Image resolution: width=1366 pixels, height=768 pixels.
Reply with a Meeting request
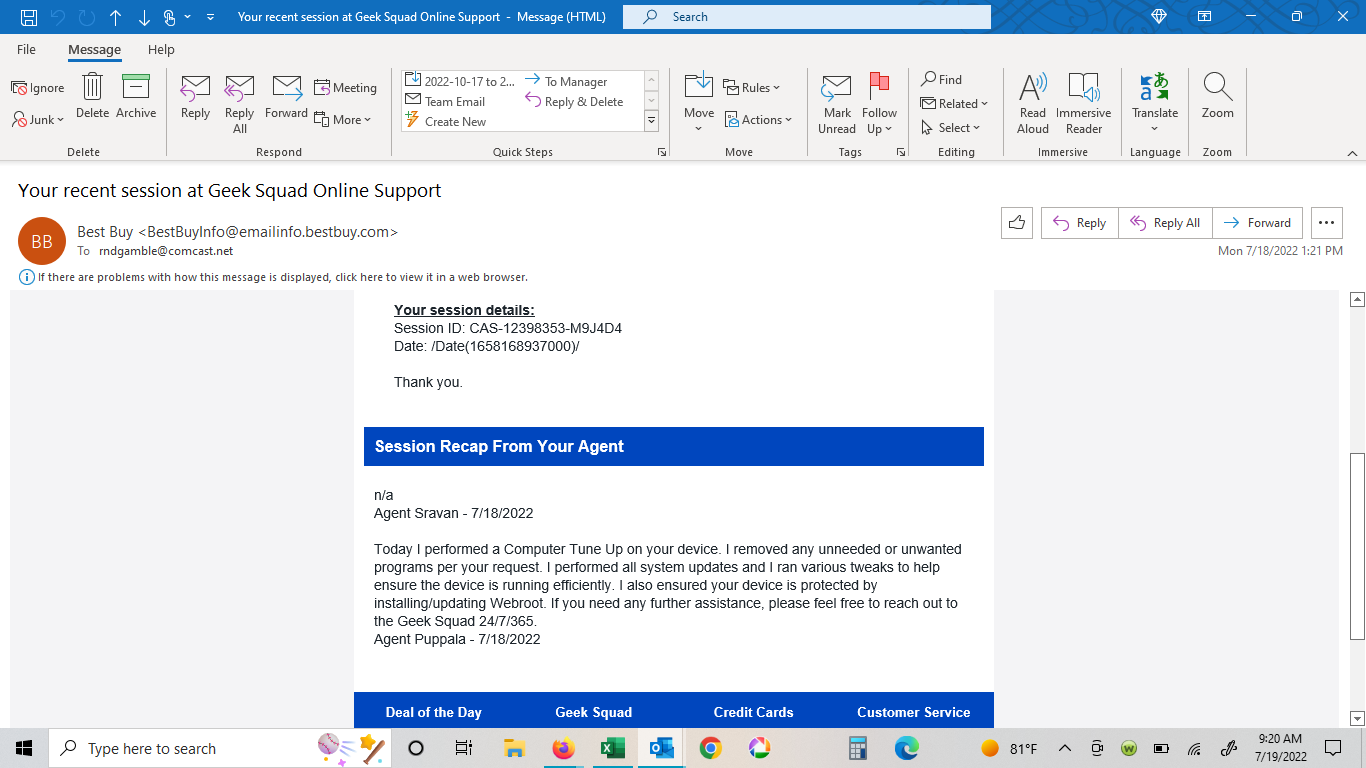(345, 87)
